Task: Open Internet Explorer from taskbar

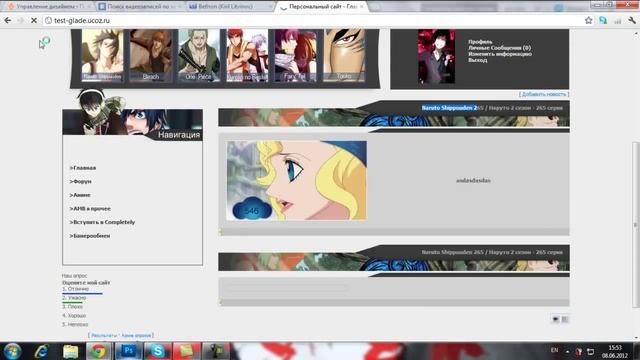Action: tap(42, 351)
